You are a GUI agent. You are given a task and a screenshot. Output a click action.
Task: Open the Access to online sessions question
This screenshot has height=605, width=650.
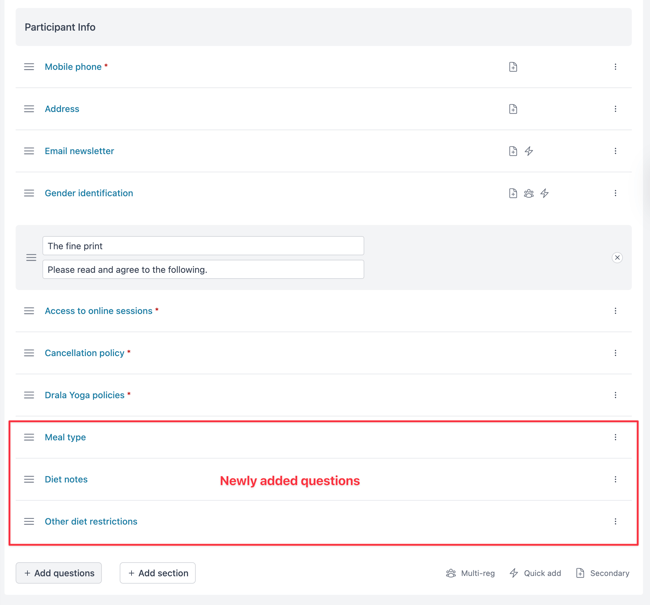[x=99, y=311]
